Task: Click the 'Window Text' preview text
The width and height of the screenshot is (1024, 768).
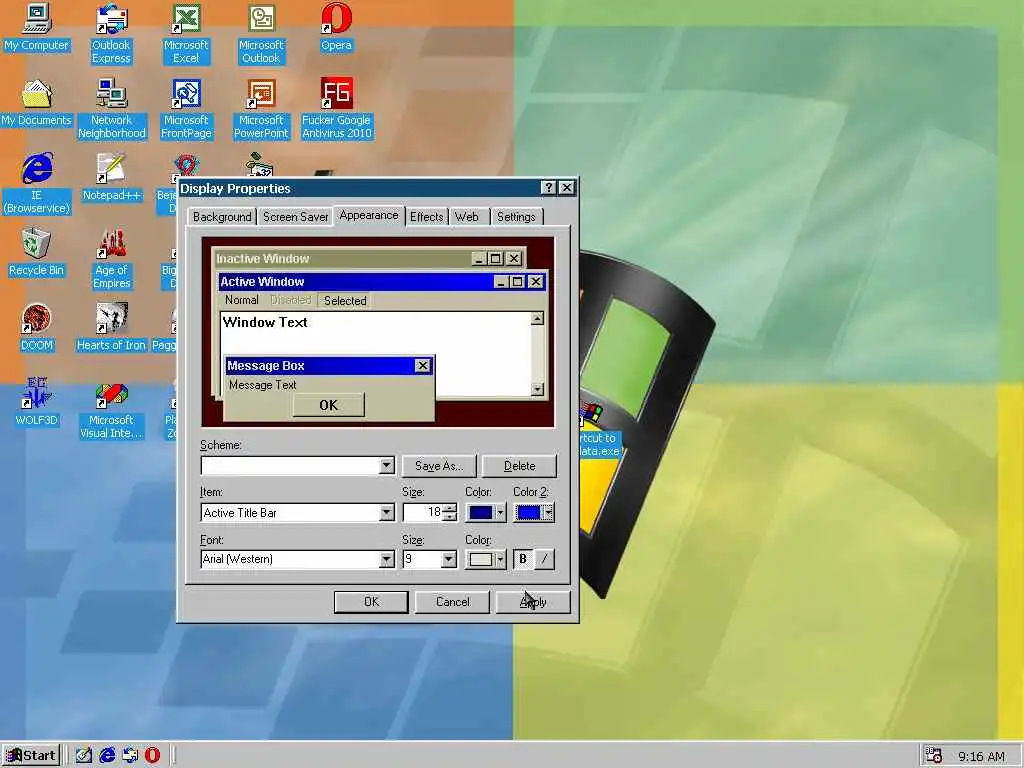Action: [x=265, y=322]
